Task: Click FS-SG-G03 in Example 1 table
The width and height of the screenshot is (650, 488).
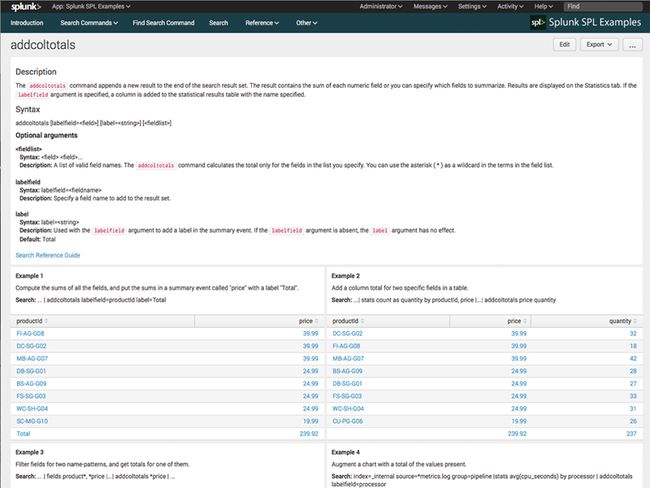Action: tap(31, 396)
